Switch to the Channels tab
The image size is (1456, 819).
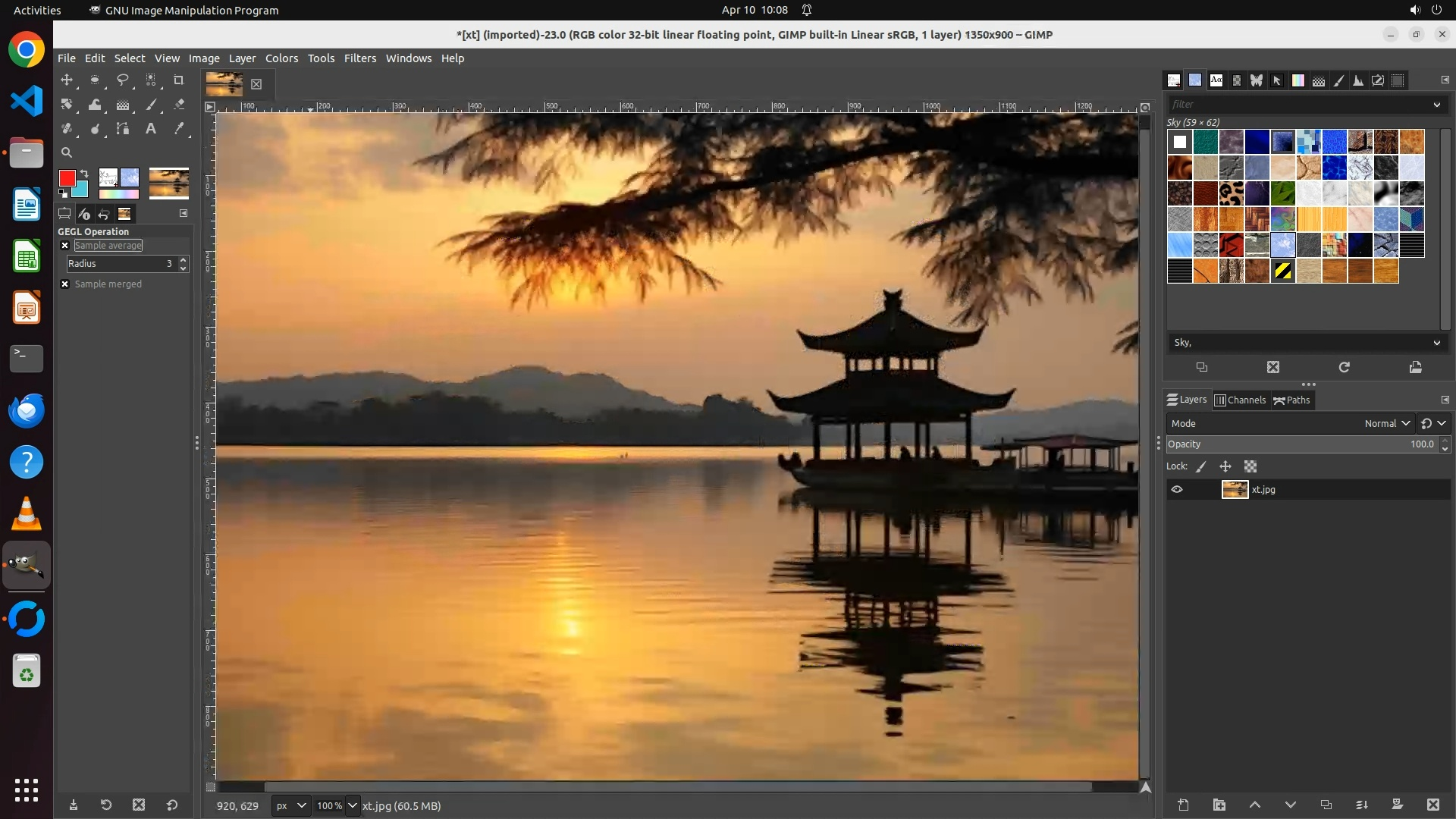[x=1241, y=400]
